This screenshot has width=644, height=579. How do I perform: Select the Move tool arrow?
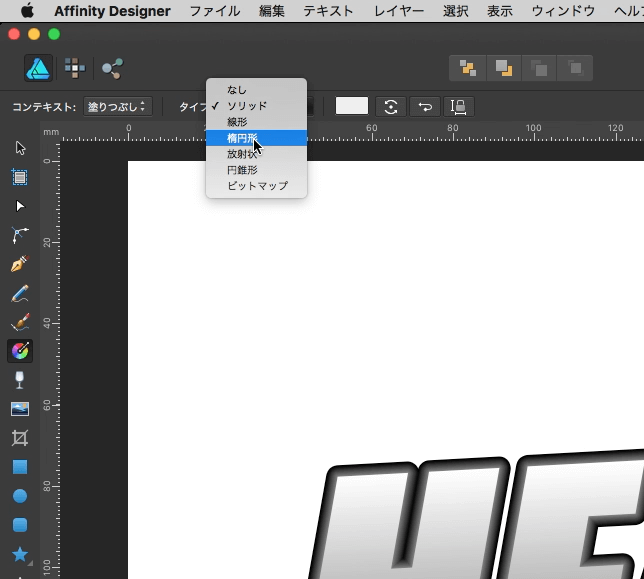point(20,148)
